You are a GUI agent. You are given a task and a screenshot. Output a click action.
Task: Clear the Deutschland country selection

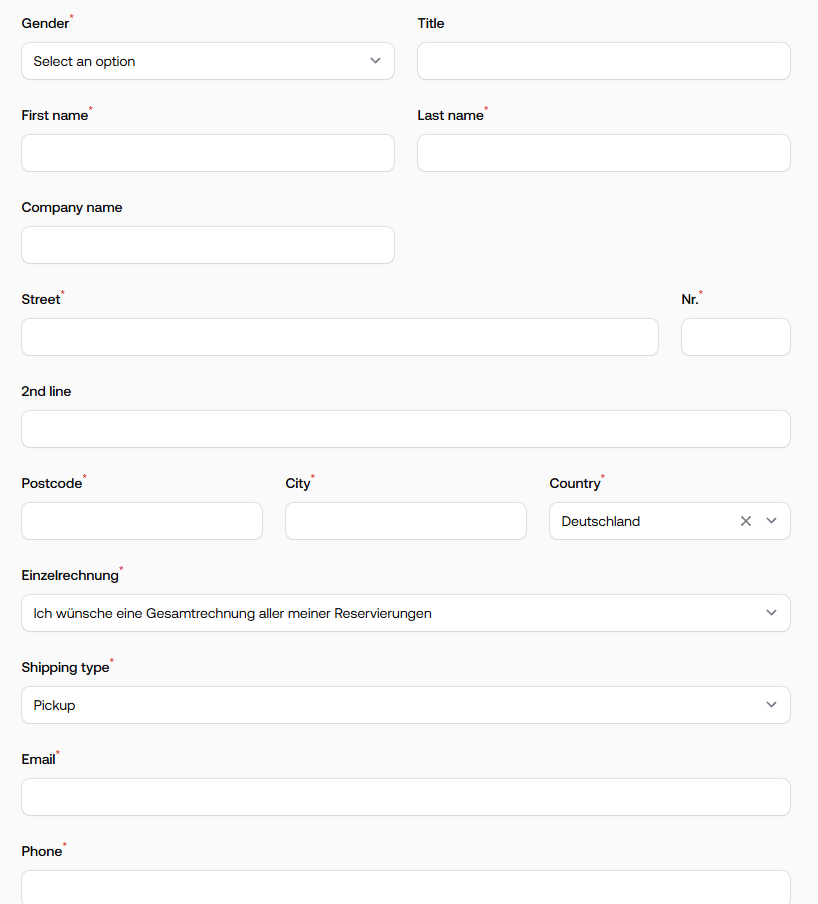point(745,521)
